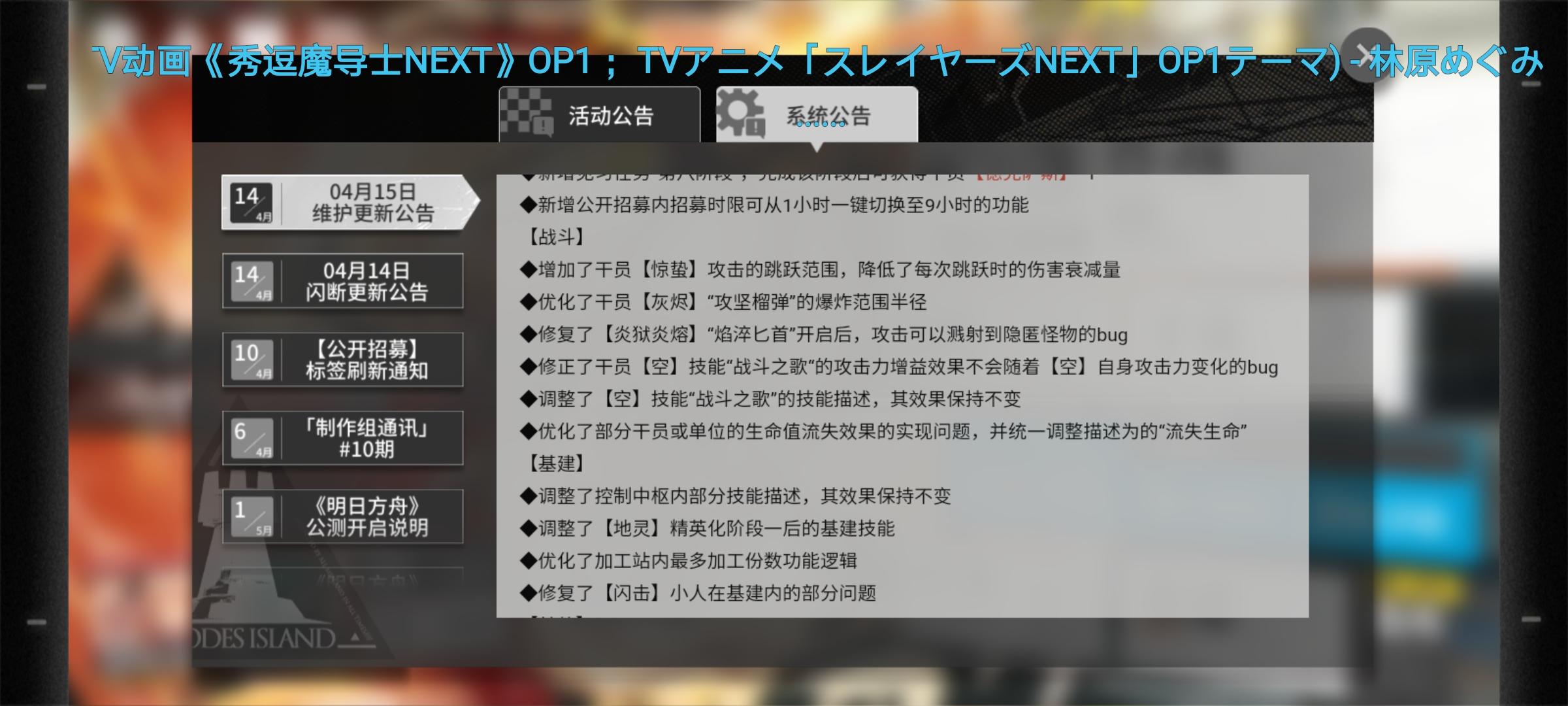This screenshot has width=1568, height=706.
Task: Click the 【战斗】 section header
Action: 555,237
